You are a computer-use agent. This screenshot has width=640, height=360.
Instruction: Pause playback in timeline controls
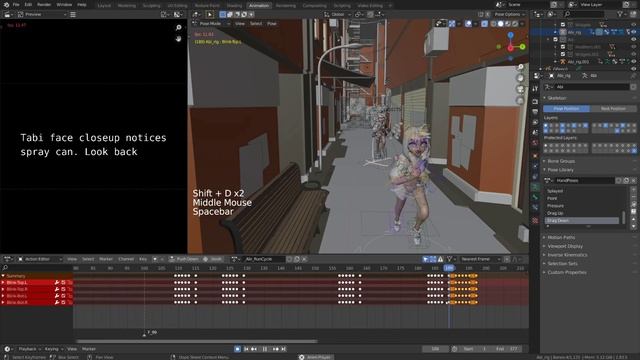point(264,349)
